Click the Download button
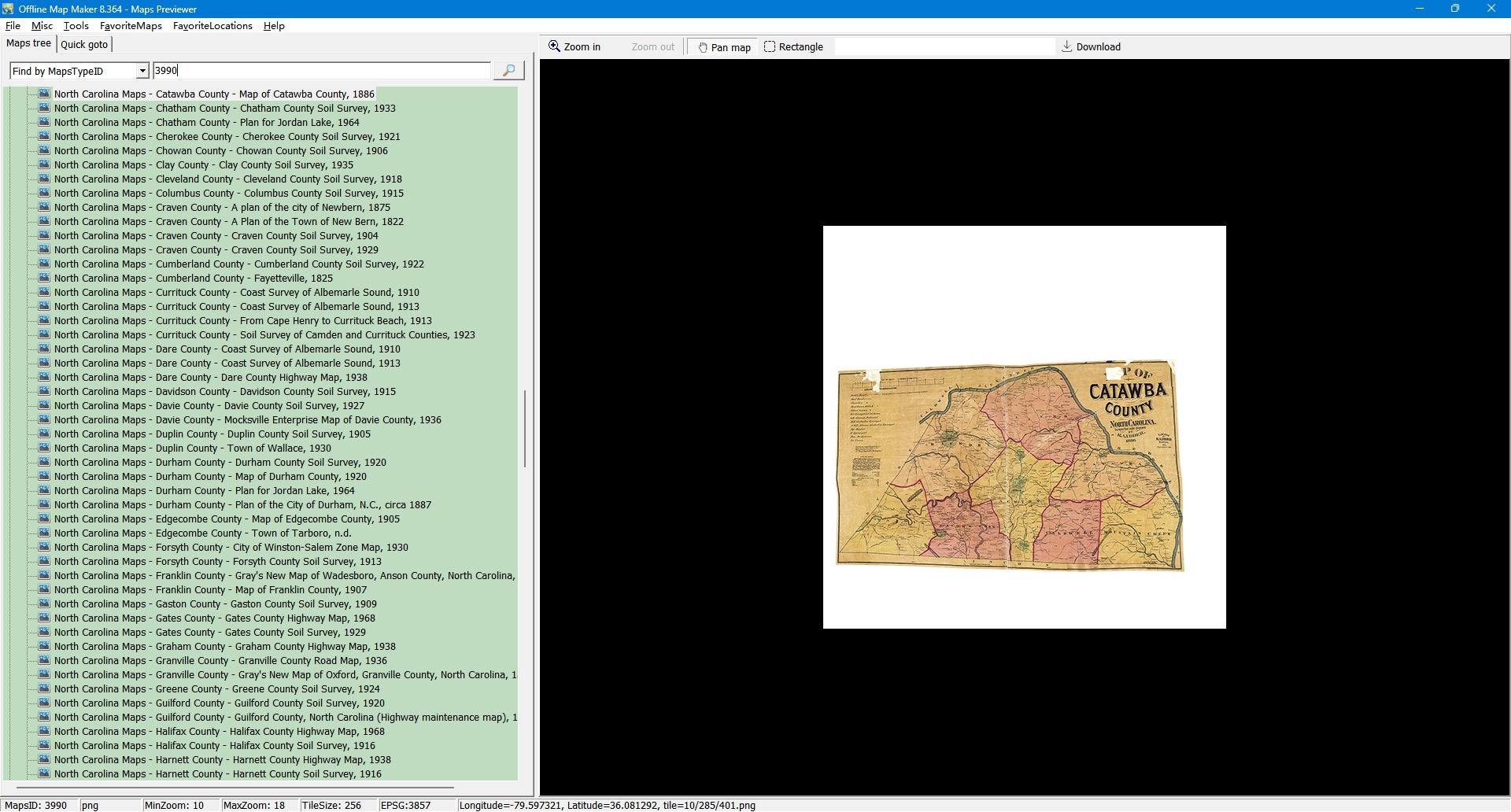Viewport: 1511px width, 812px height. [1091, 47]
